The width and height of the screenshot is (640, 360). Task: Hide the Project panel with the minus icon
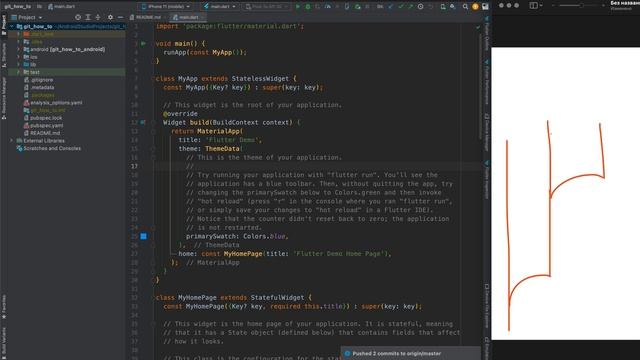click(x=120, y=18)
